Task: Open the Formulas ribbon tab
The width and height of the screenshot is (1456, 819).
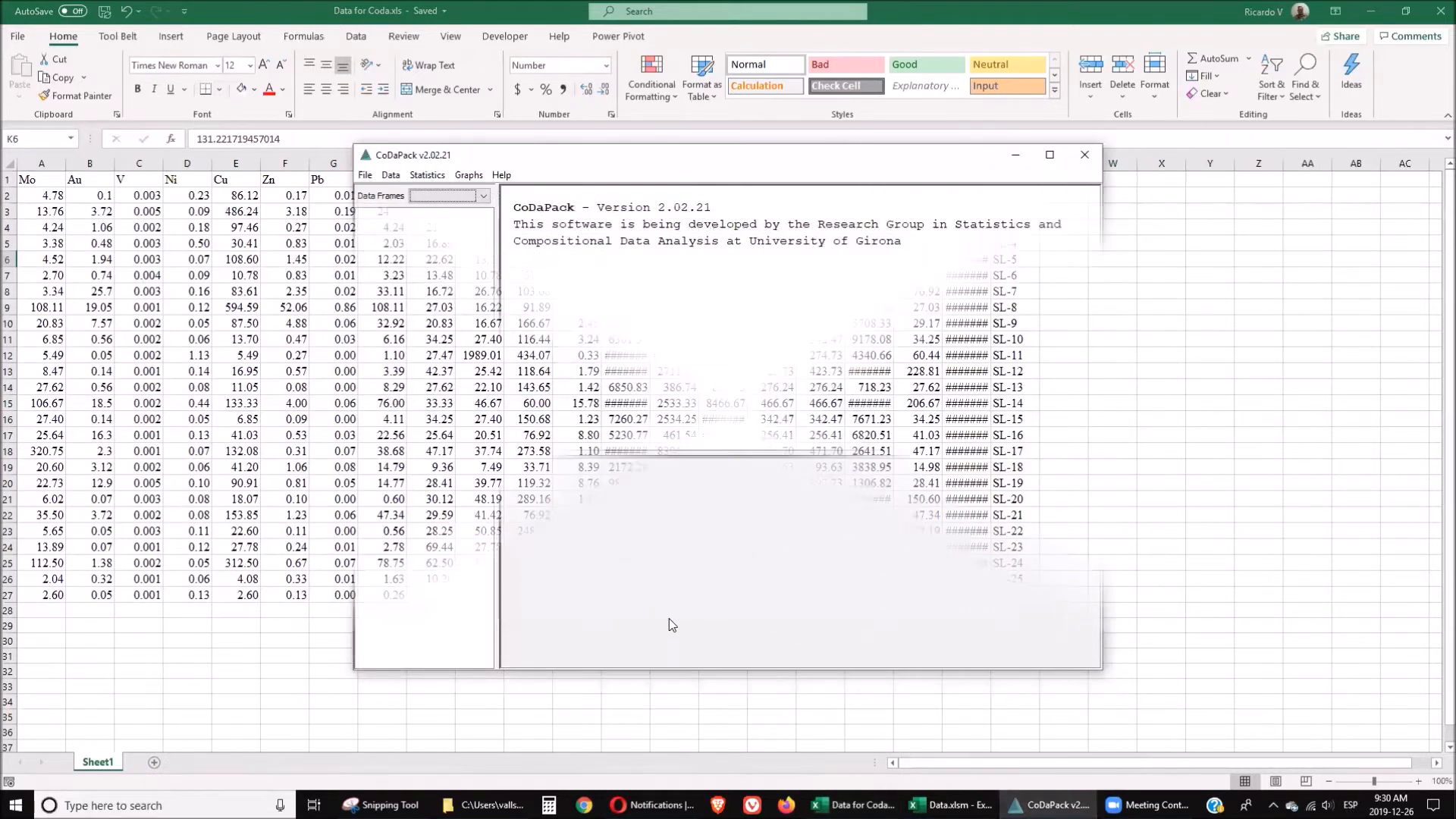Action: tap(303, 36)
